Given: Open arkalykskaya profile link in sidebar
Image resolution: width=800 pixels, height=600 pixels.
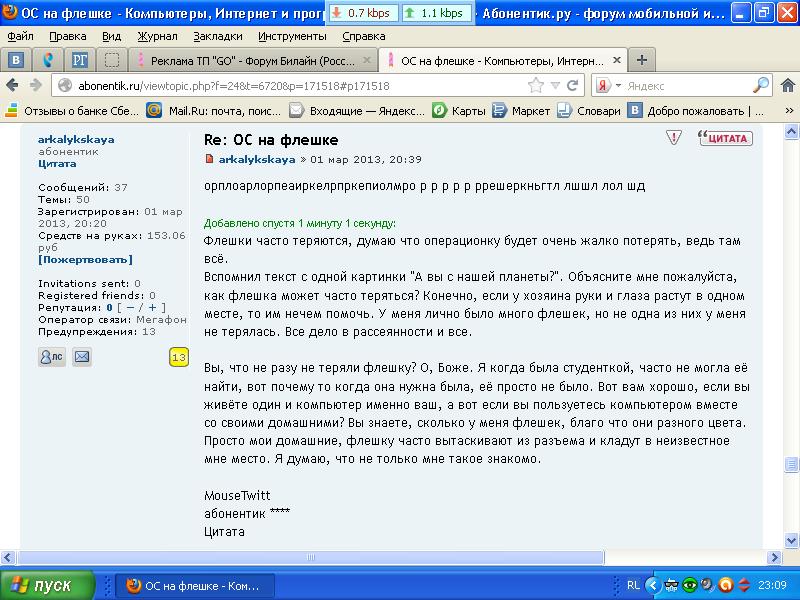Looking at the screenshot, I should click(x=76, y=140).
